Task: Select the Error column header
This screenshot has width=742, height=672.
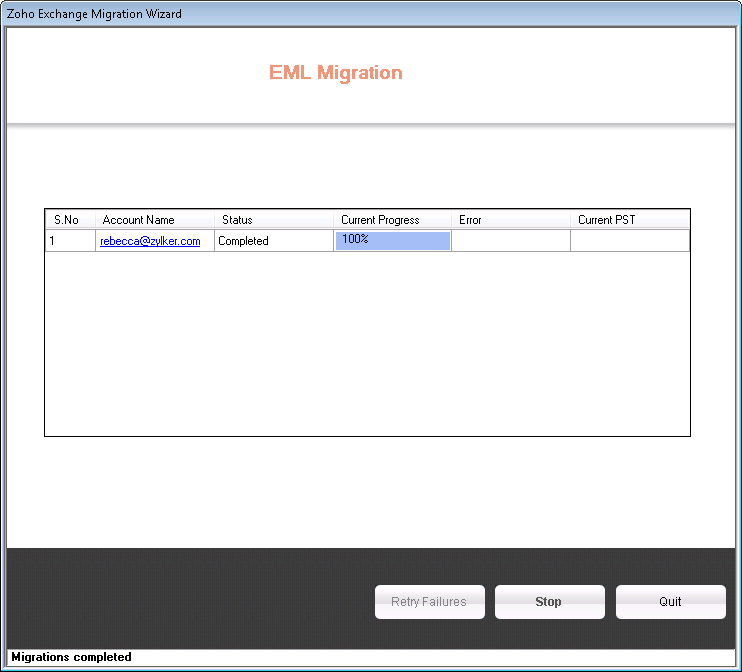Action: point(510,220)
